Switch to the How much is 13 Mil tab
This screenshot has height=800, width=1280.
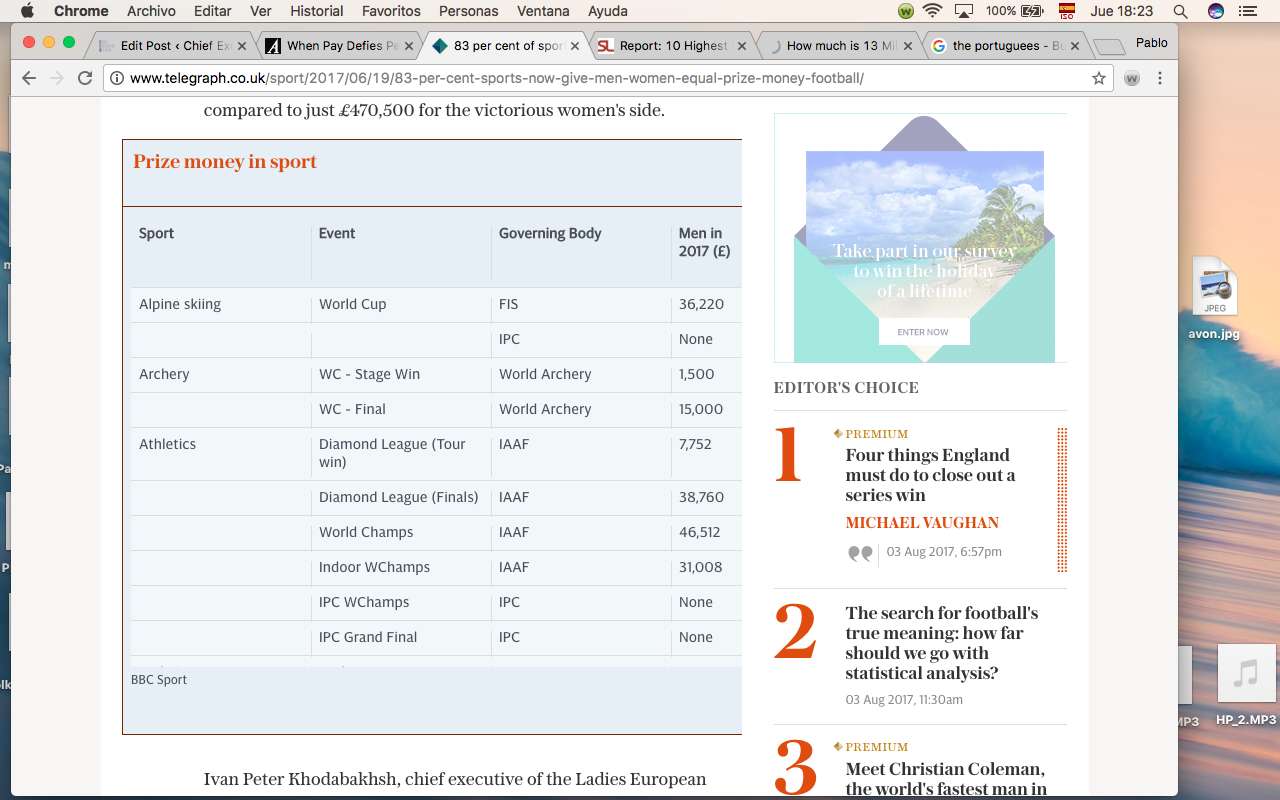838,46
